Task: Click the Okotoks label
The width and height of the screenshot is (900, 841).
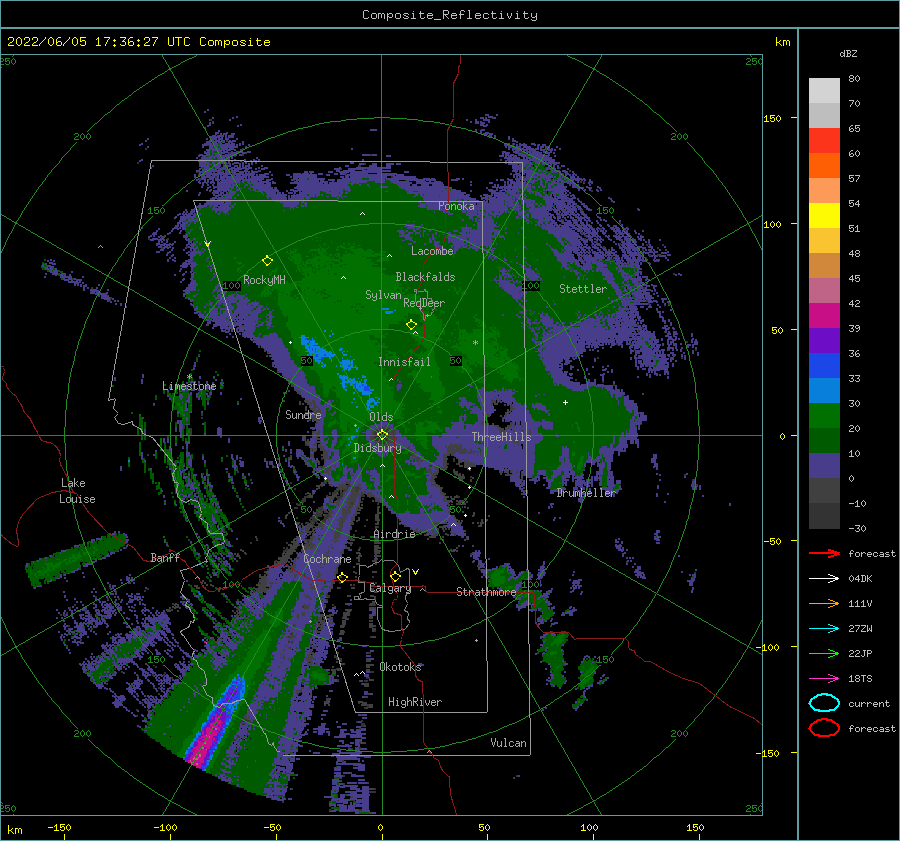Action: pyautogui.click(x=400, y=667)
